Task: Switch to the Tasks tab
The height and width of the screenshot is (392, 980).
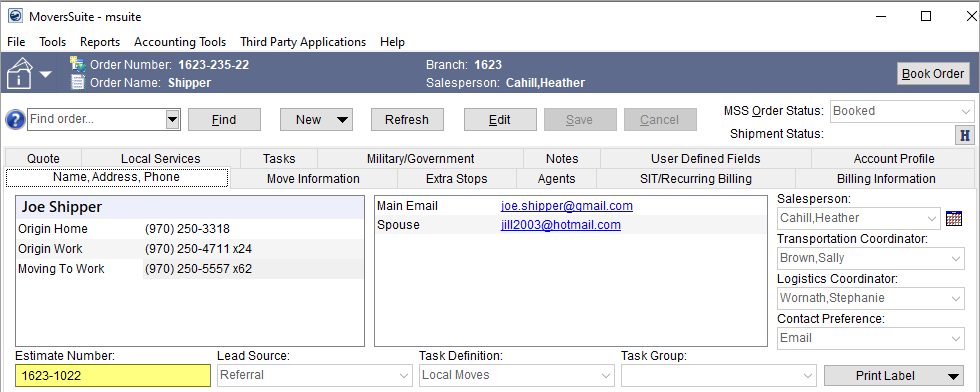Action: pos(279,159)
